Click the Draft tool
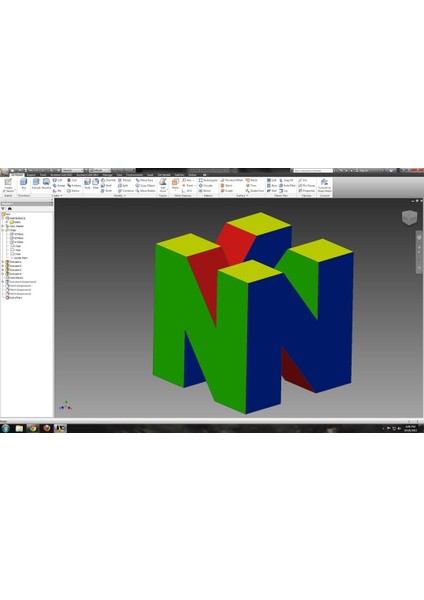The image size is (424, 600). [x=106, y=191]
